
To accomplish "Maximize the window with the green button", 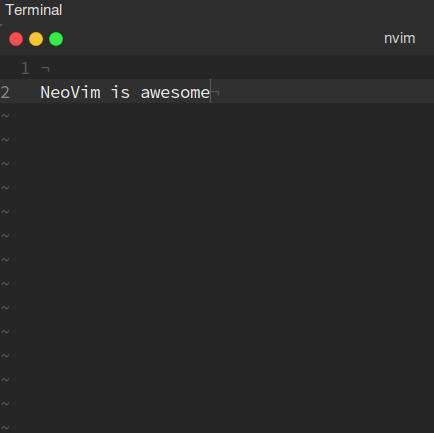I will [x=56, y=39].
